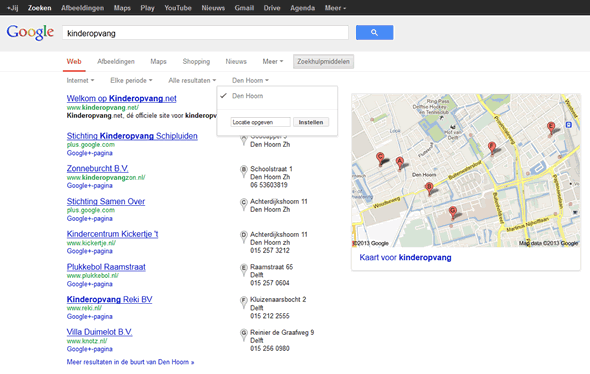Click marker C icon beside Achterdijkshoorn 11 Zh

[x=243, y=204]
